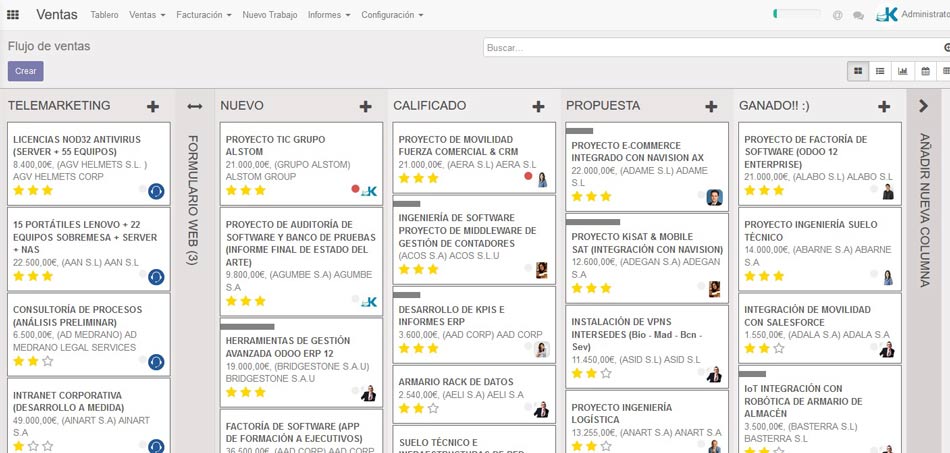The width and height of the screenshot is (950, 453).
Task: Click the TELEMARKETING column title
Action: tap(59, 106)
